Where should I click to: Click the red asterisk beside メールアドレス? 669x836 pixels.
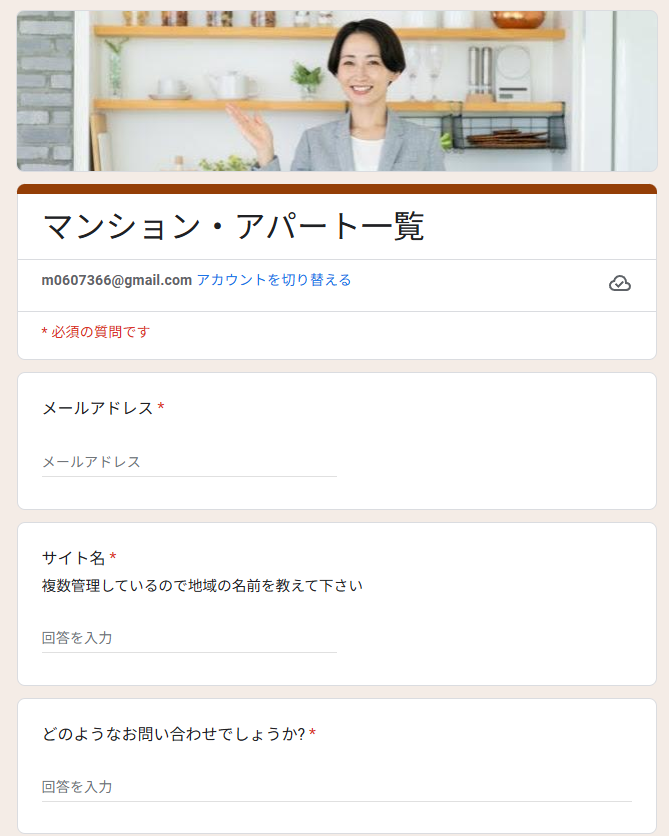tap(161, 408)
